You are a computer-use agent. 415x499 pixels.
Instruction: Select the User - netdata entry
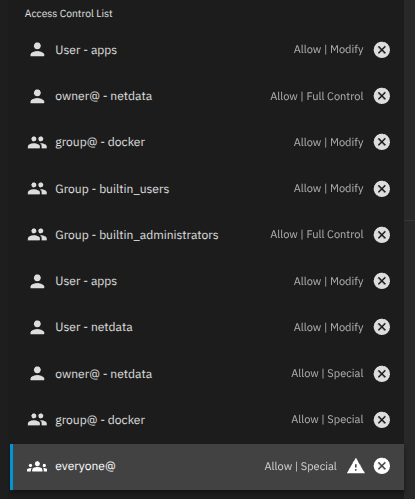(207, 327)
